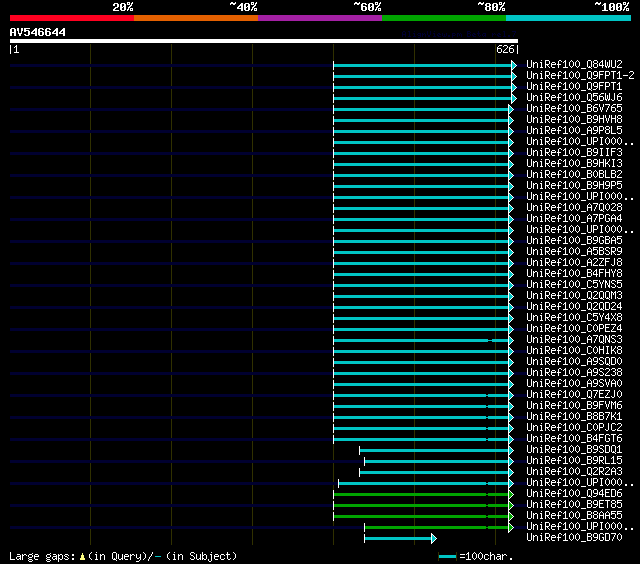This screenshot has width=640, height=564.
Task: Select the UniRef100_A9SQD0 label
Action: pos(574,362)
